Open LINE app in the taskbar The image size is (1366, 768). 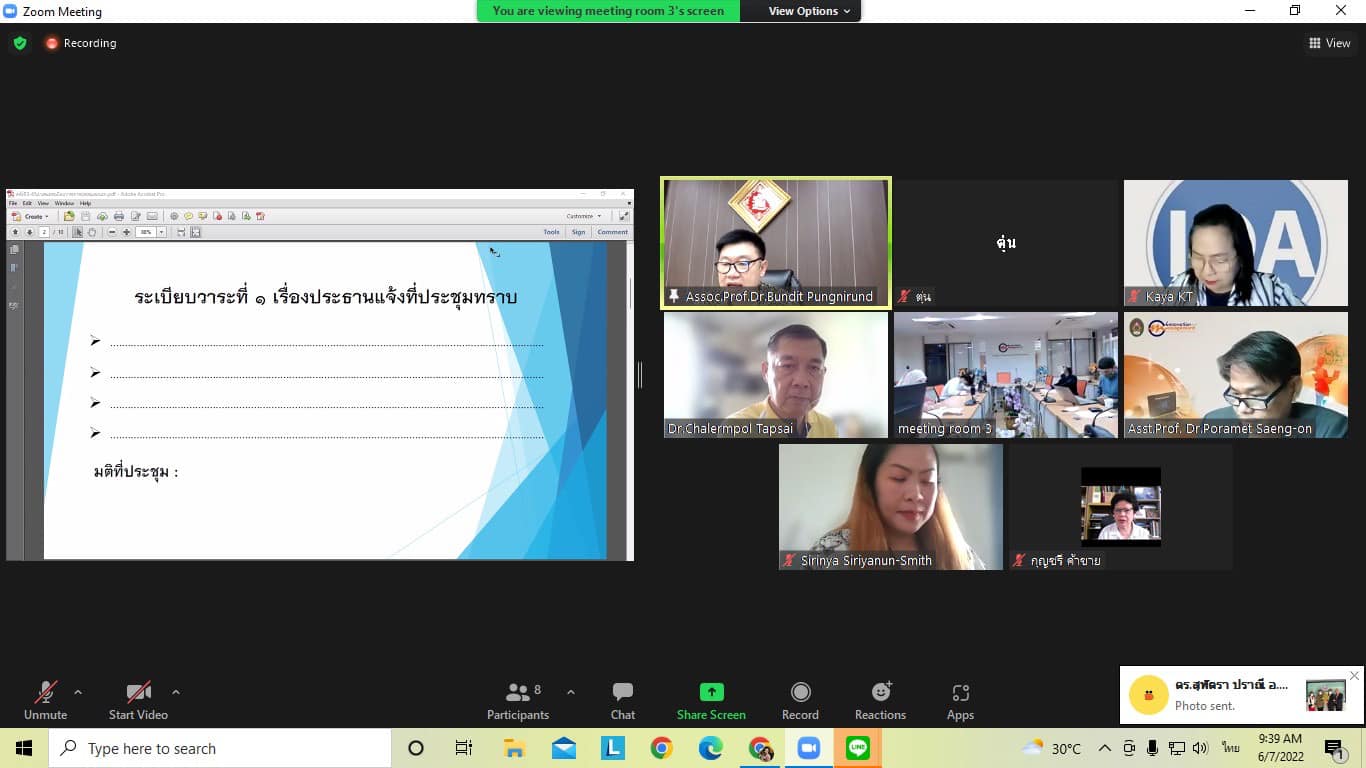[x=857, y=748]
